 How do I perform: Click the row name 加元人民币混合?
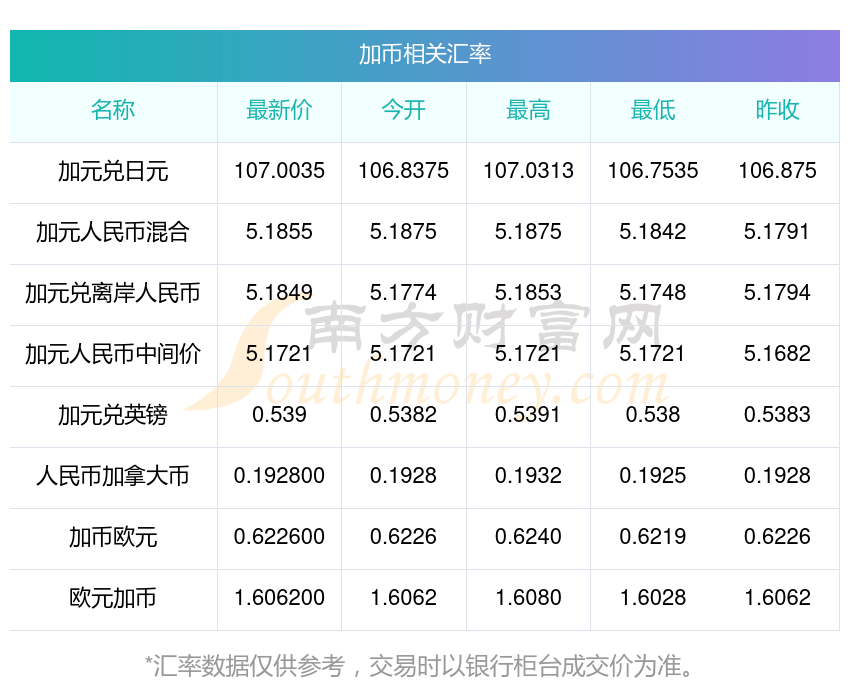click(113, 232)
